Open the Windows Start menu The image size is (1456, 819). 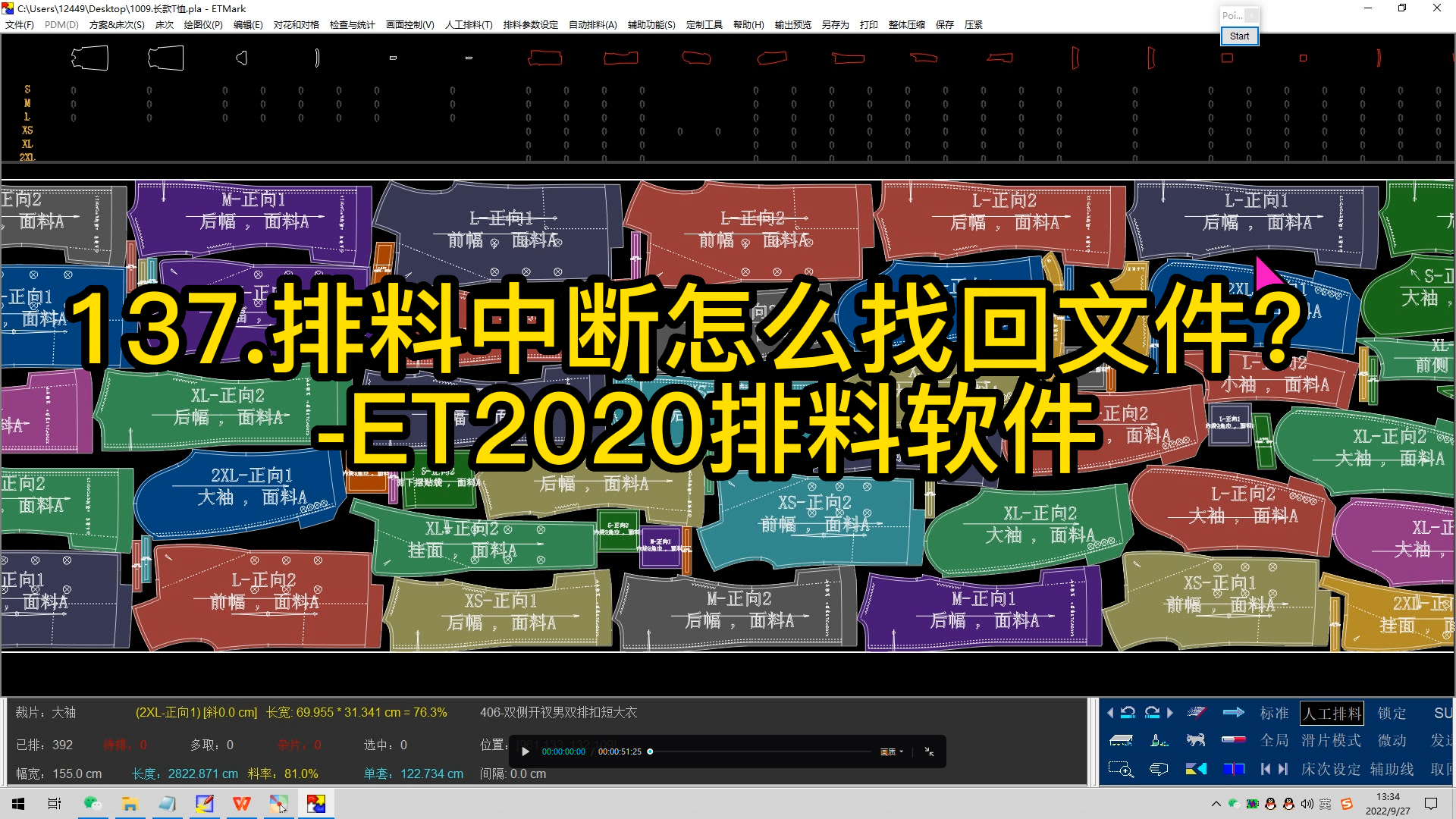(x=18, y=804)
